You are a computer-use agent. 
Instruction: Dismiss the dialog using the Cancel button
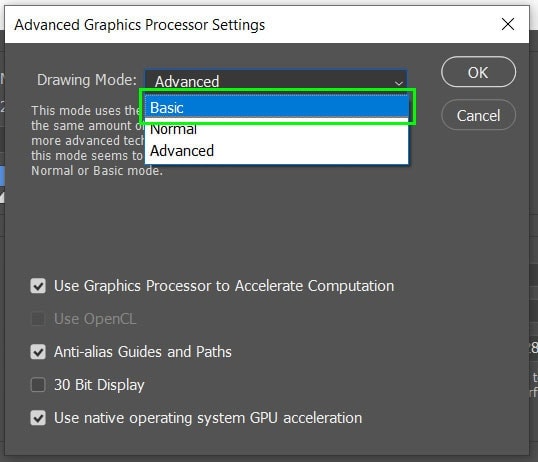pyautogui.click(x=478, y=115)
